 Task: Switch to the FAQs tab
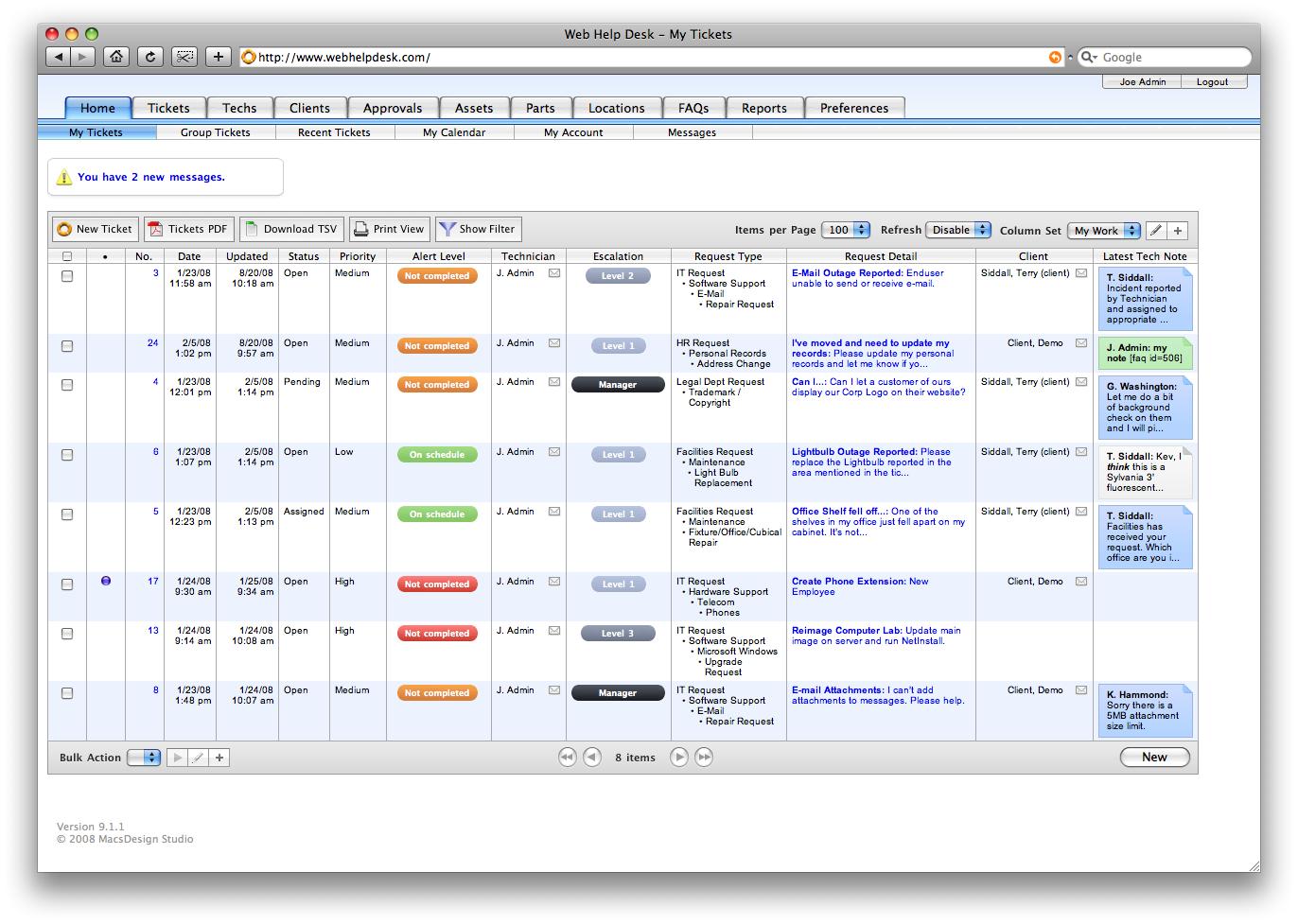[693, 108]
